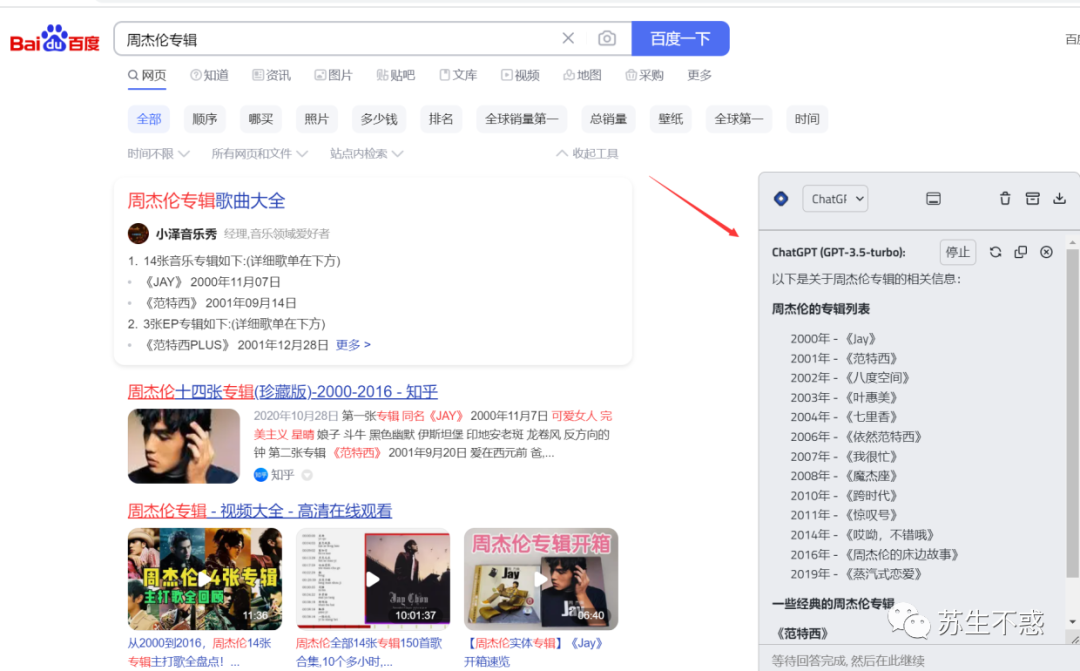Expand the 所有网页和文件 dropdown
Screen dimensions: 1080x671
click(x=259, y=154)
